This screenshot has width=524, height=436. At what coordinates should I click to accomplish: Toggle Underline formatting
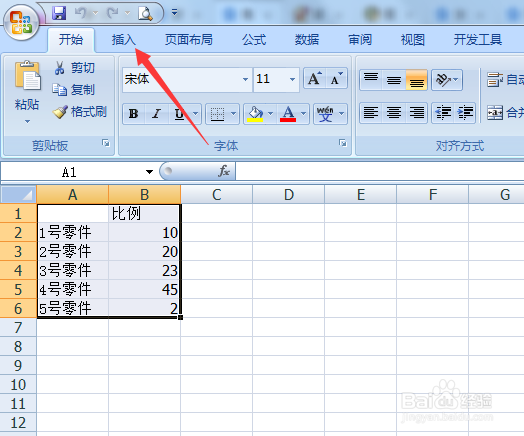pos(179,114)
